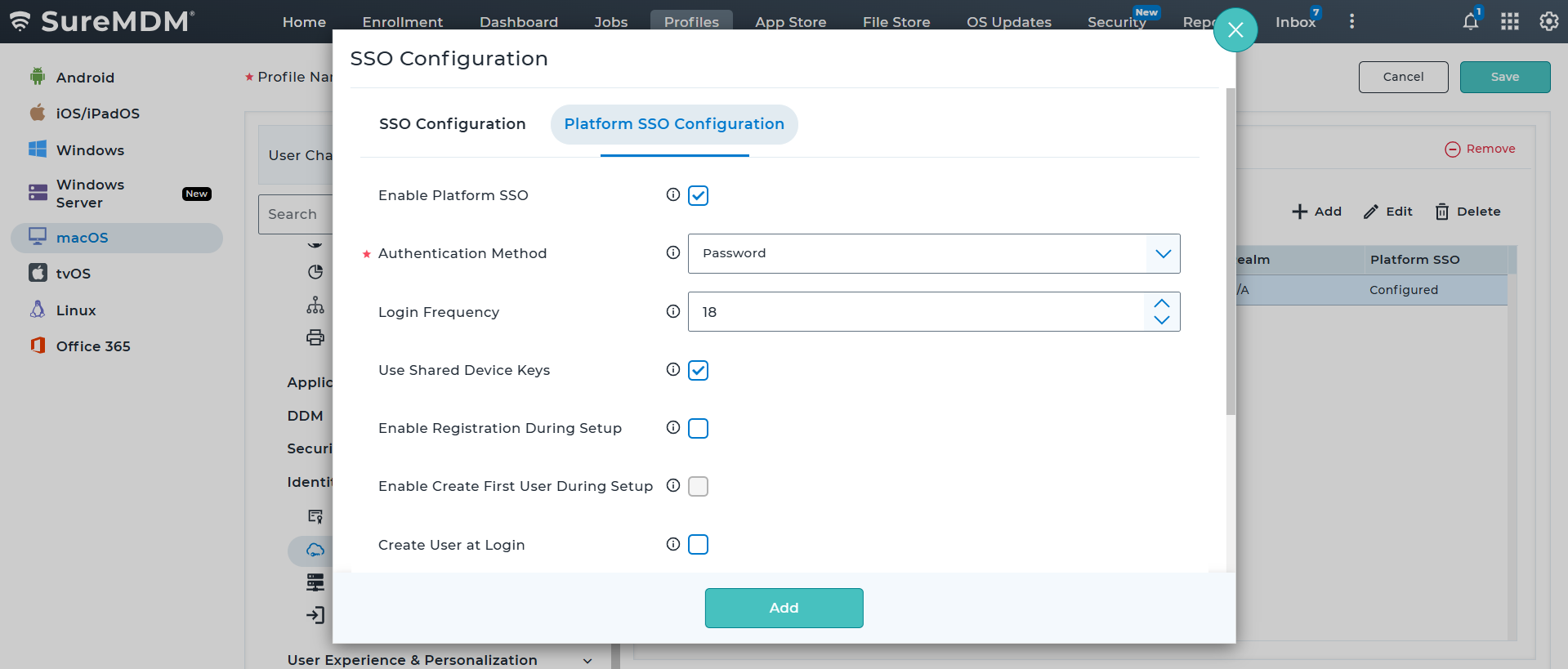The image size is (1568, 669).
Task: Uncheck Enable Platform SSO
Action: point(698,195)
